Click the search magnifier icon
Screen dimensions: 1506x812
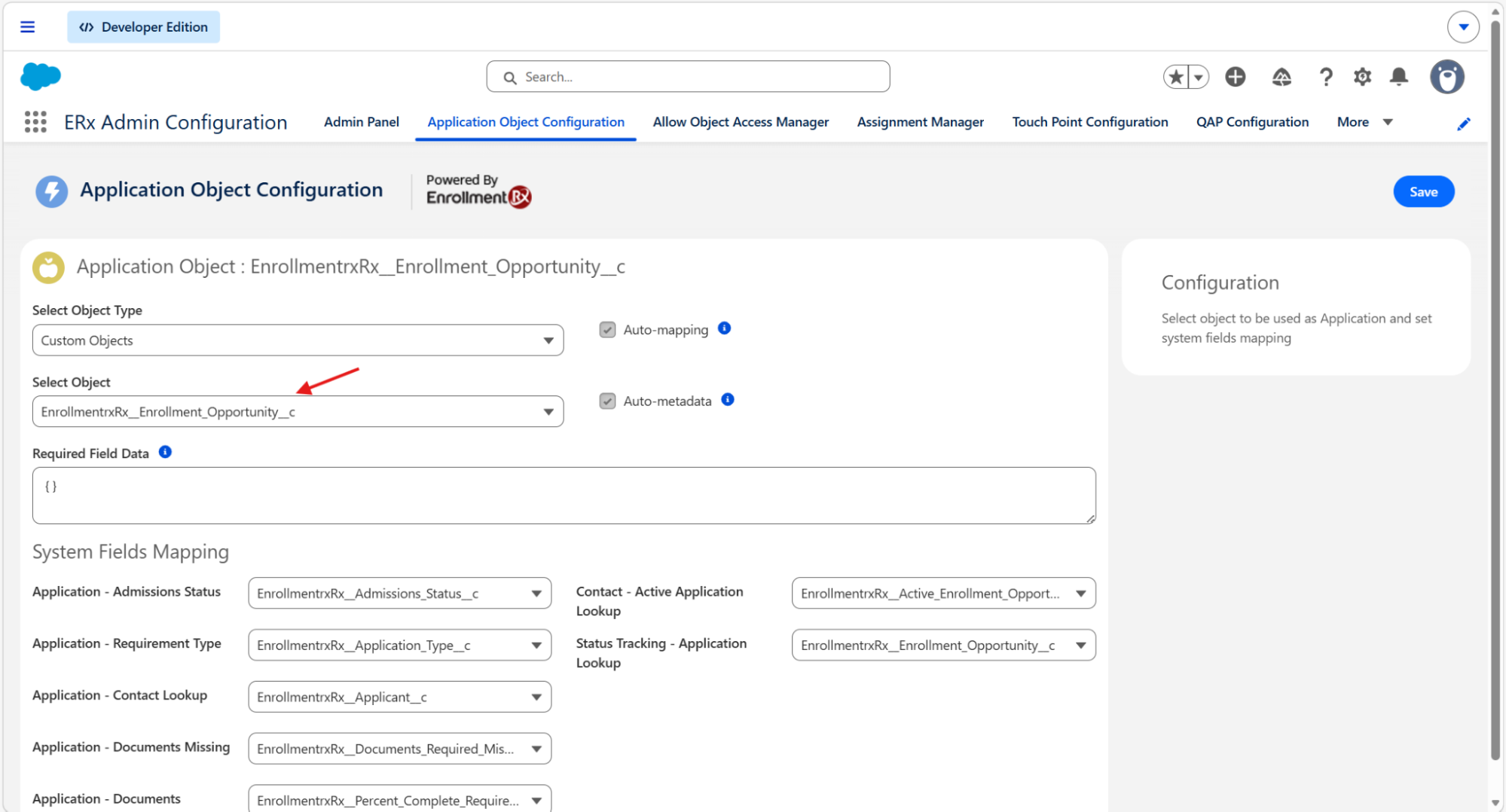[510, 78]
